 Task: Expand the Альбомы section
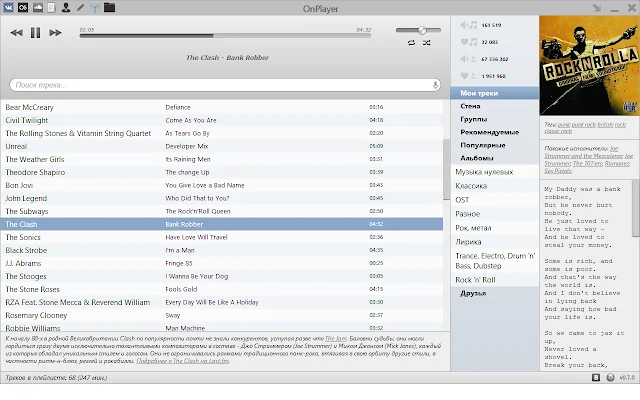click(x=495, y=158)
